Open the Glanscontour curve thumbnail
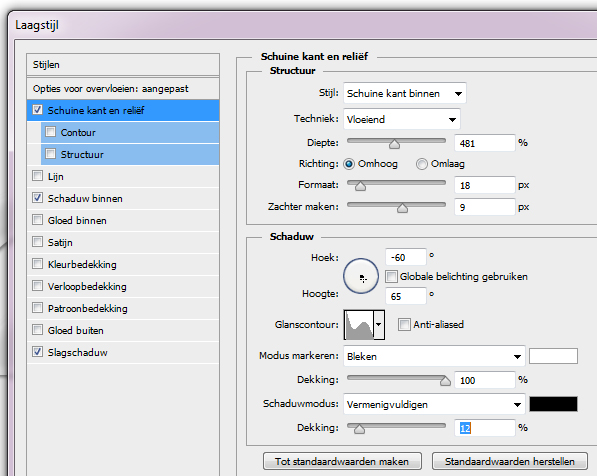This screenshot has width=597, height=476. coord(359,325)
